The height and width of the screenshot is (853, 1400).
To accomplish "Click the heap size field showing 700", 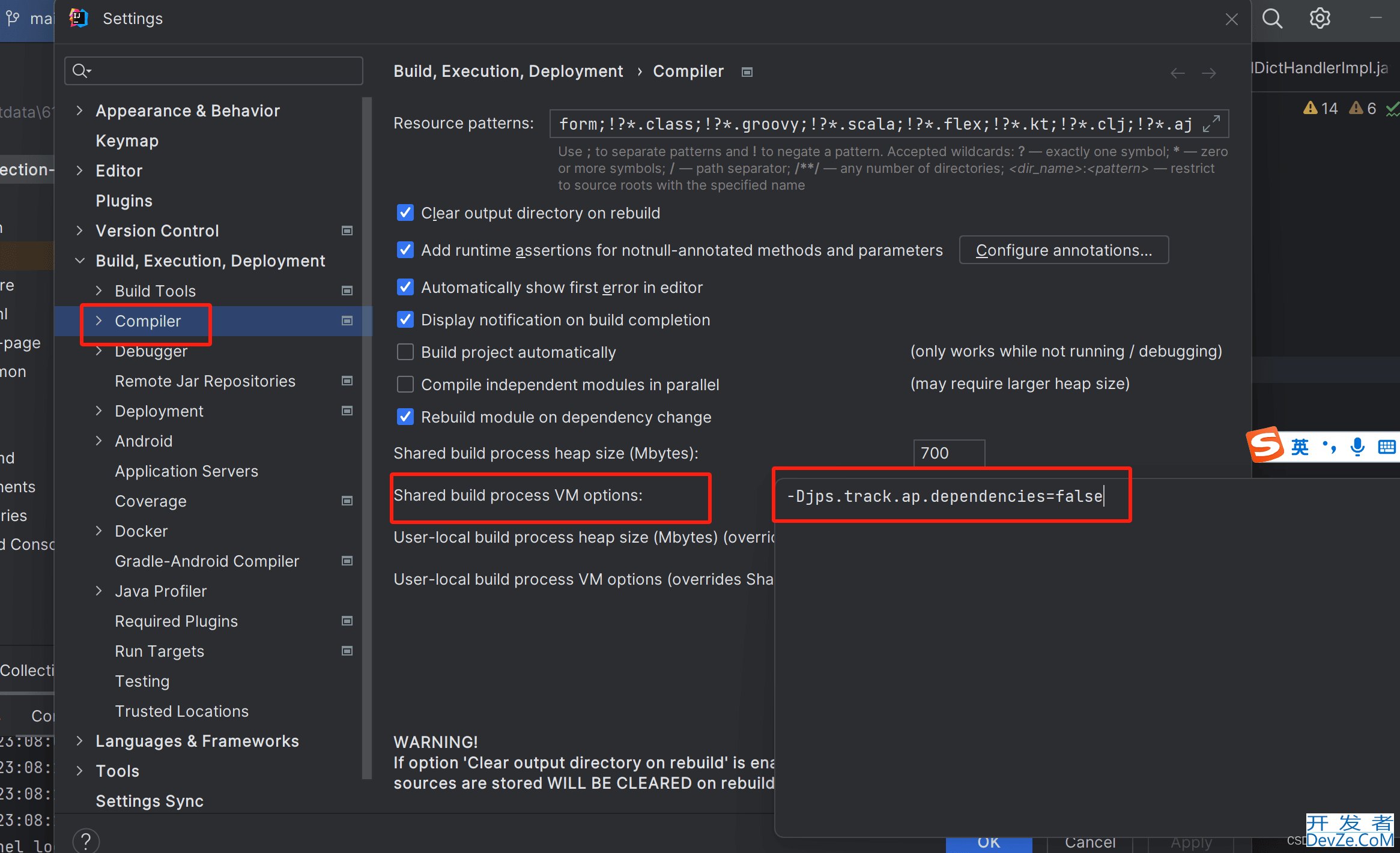I will click(x=949, y=453).
